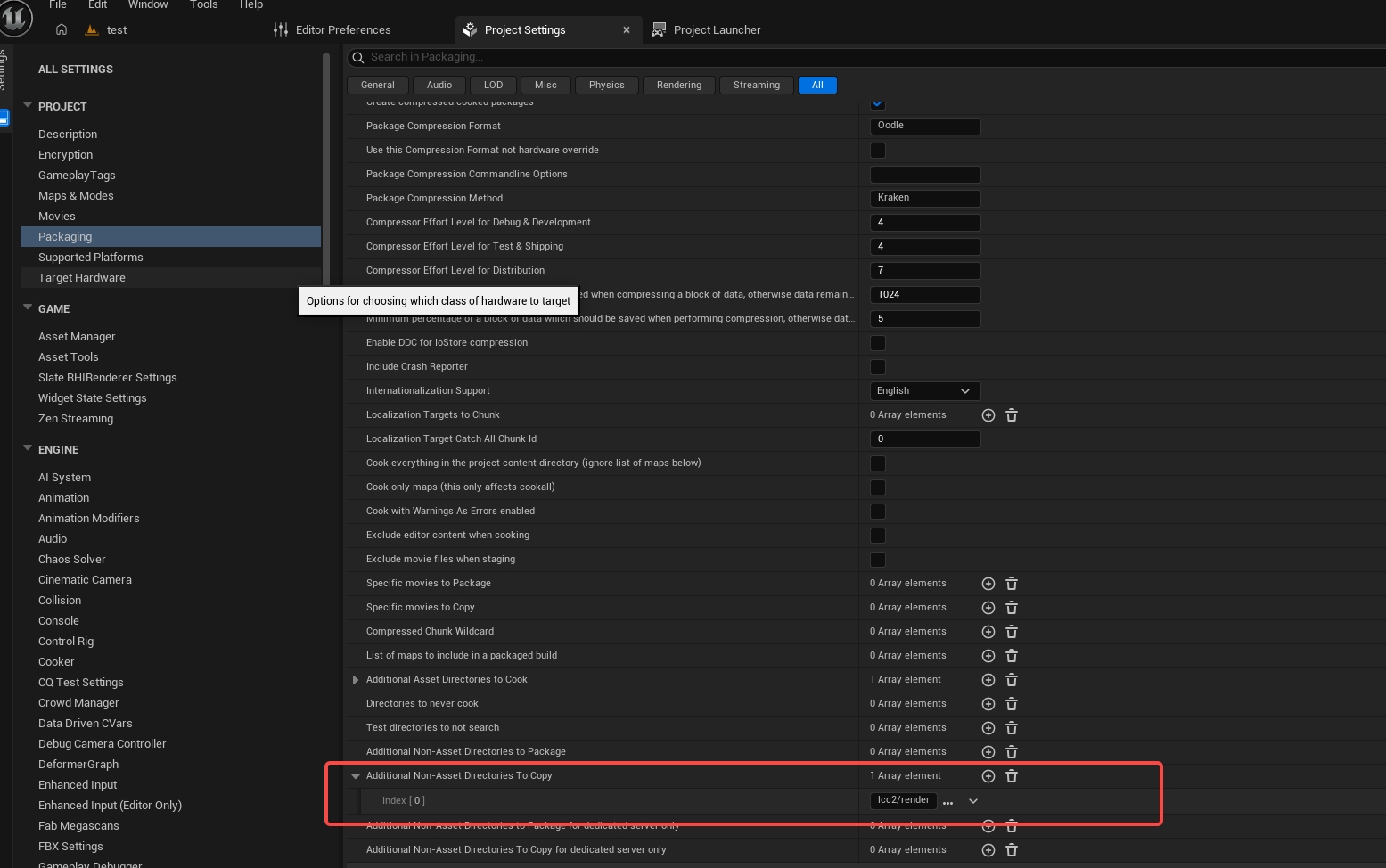Remove all Specific movies to Package elements
1386x868 pixels.
tap(1012, 584)
